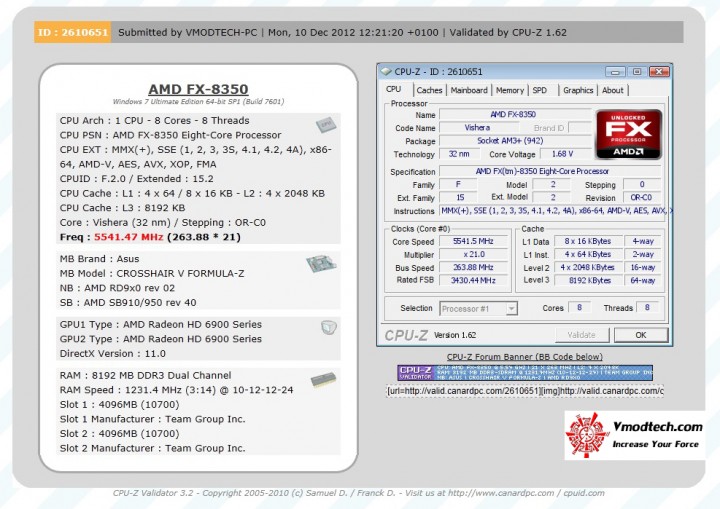The width and height of the screenshot is (720, 509).
Task: Click the red 5541.47 MHz frequency value
Action: click(129, 237)
